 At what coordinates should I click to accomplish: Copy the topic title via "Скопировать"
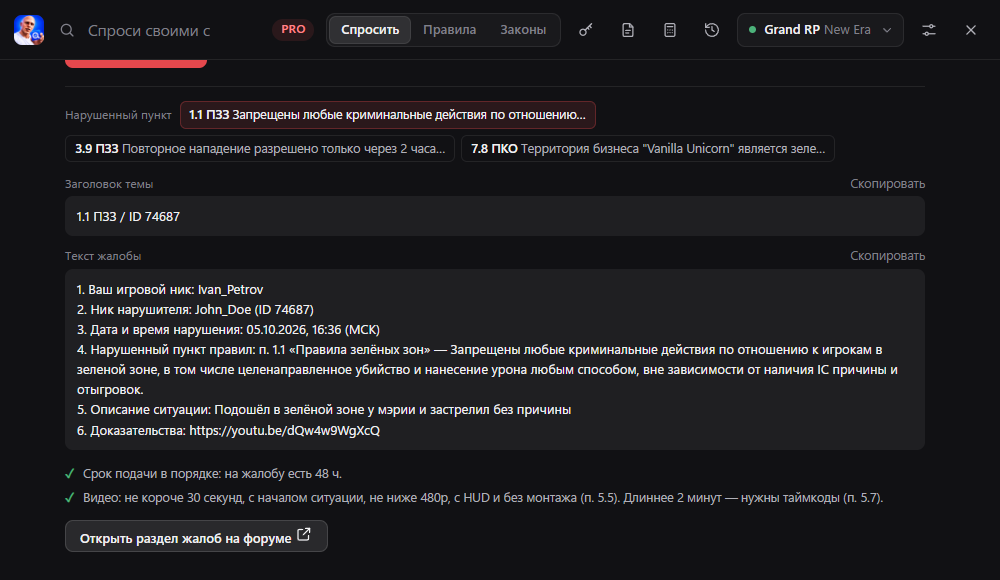pos(887,184)
